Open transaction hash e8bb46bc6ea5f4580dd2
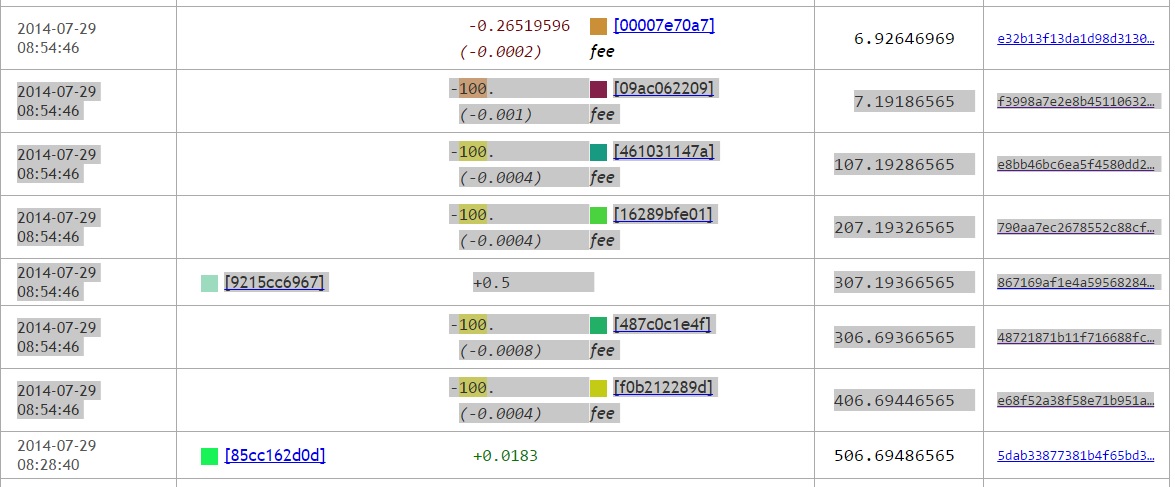1175x487 pixels. 1075,165
